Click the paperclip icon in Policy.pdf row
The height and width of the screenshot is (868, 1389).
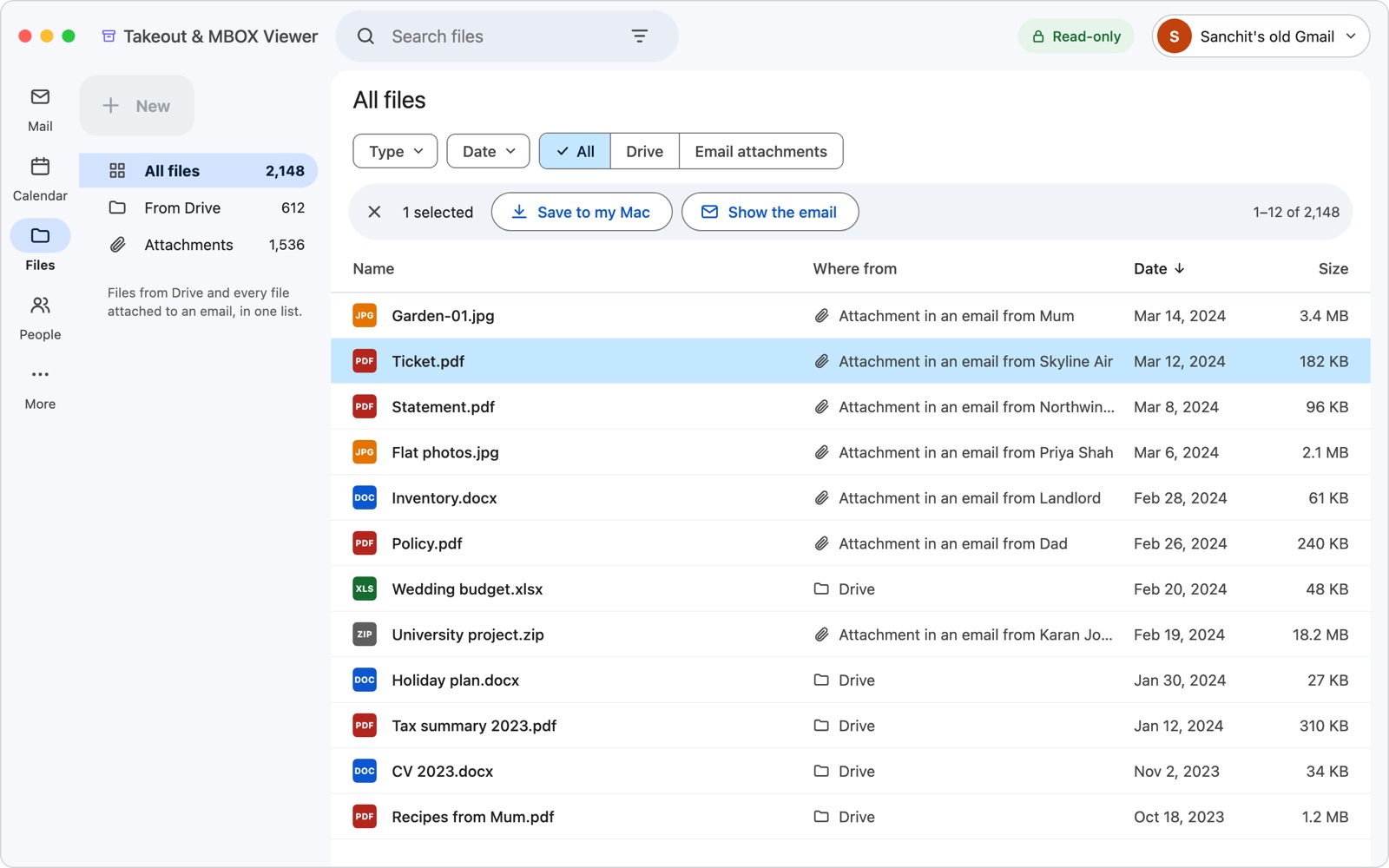coord(821,543)
